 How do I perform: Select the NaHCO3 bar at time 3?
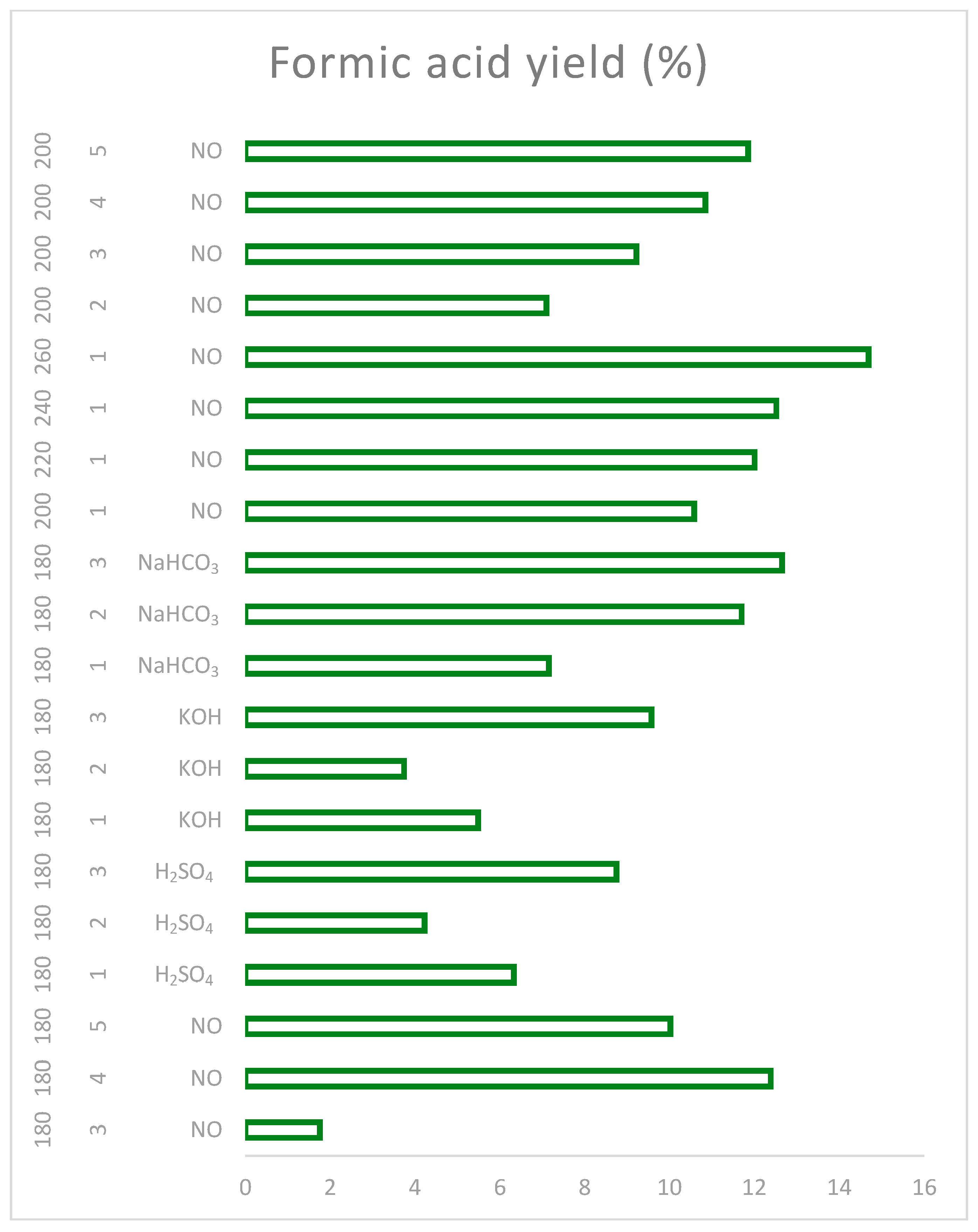tap(514, 563)
